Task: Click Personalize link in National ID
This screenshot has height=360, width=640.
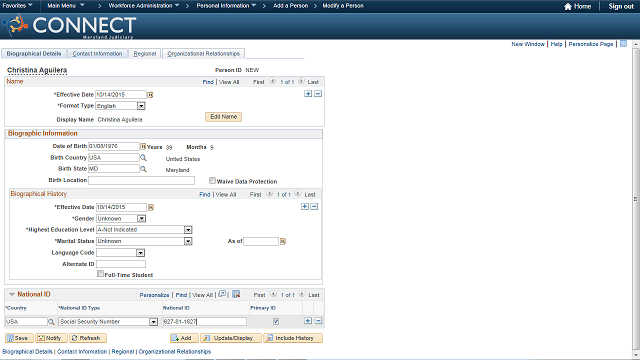Action: pyautogui.click(x=154, y=295)
